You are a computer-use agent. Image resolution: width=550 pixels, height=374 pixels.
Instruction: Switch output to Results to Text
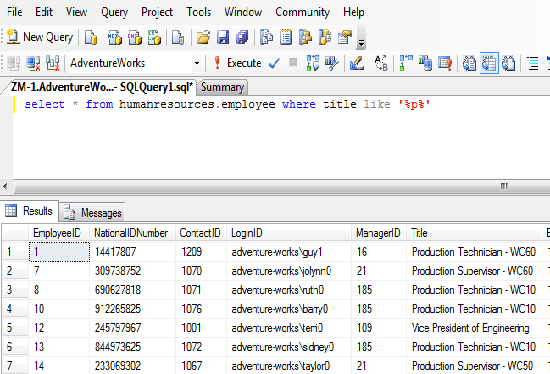tap(469, 64)
